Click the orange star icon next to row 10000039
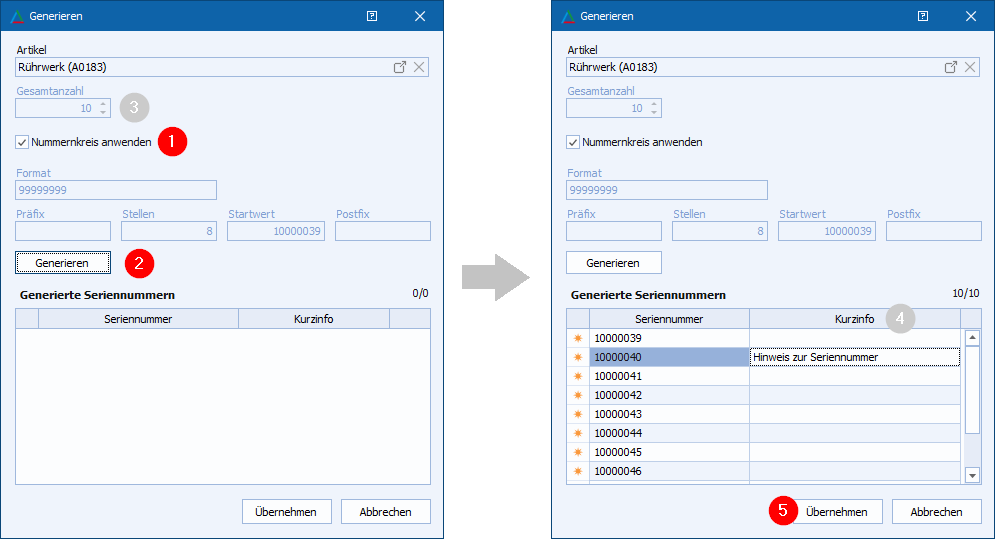Viewport: 999px width, 539px height. [x=577, y=338]
